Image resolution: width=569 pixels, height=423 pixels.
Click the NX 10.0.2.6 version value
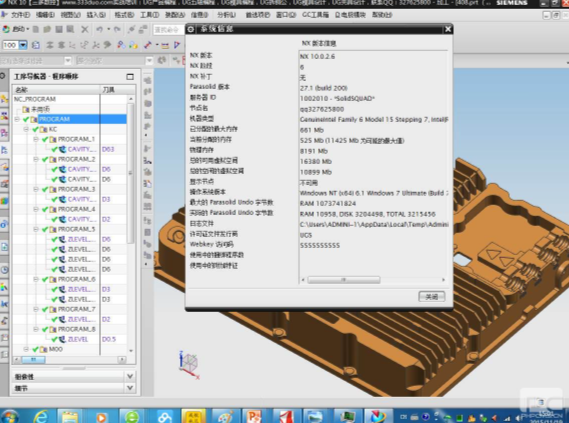pyautogui.click(x=318, y=57)
